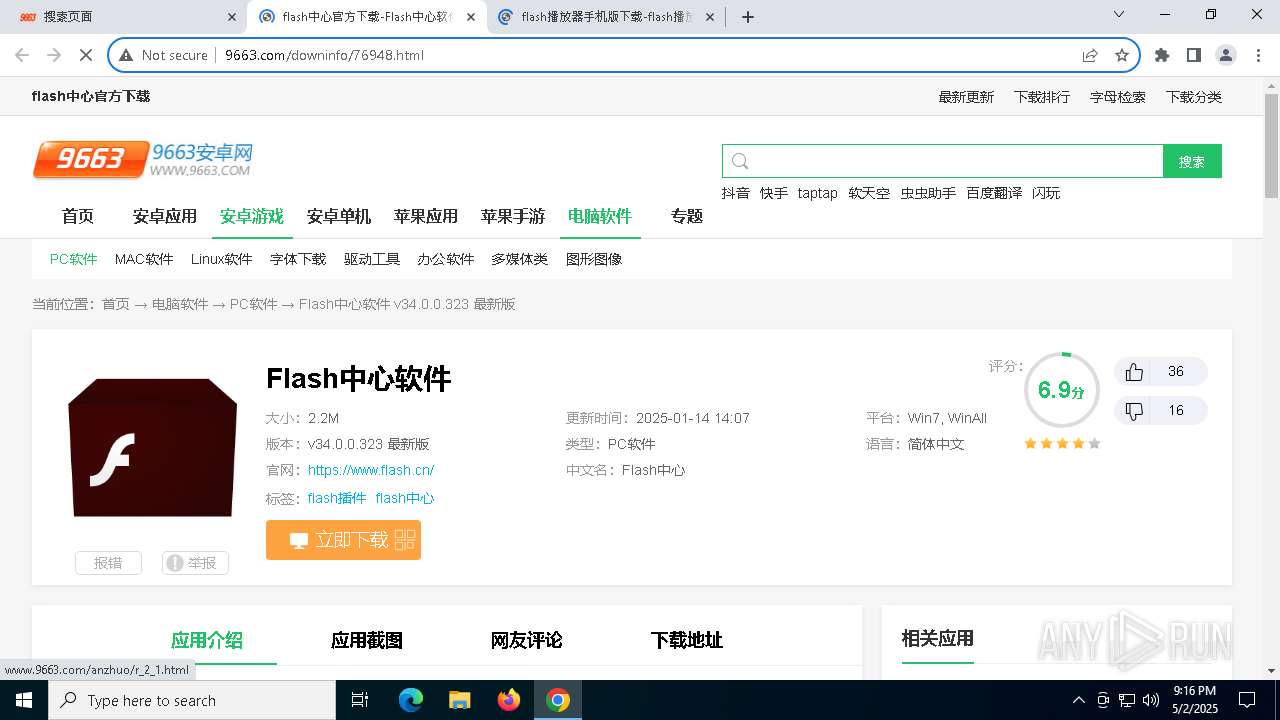
Task: Show hidden tray icons chevron
Action: [x=1078, y=700]
